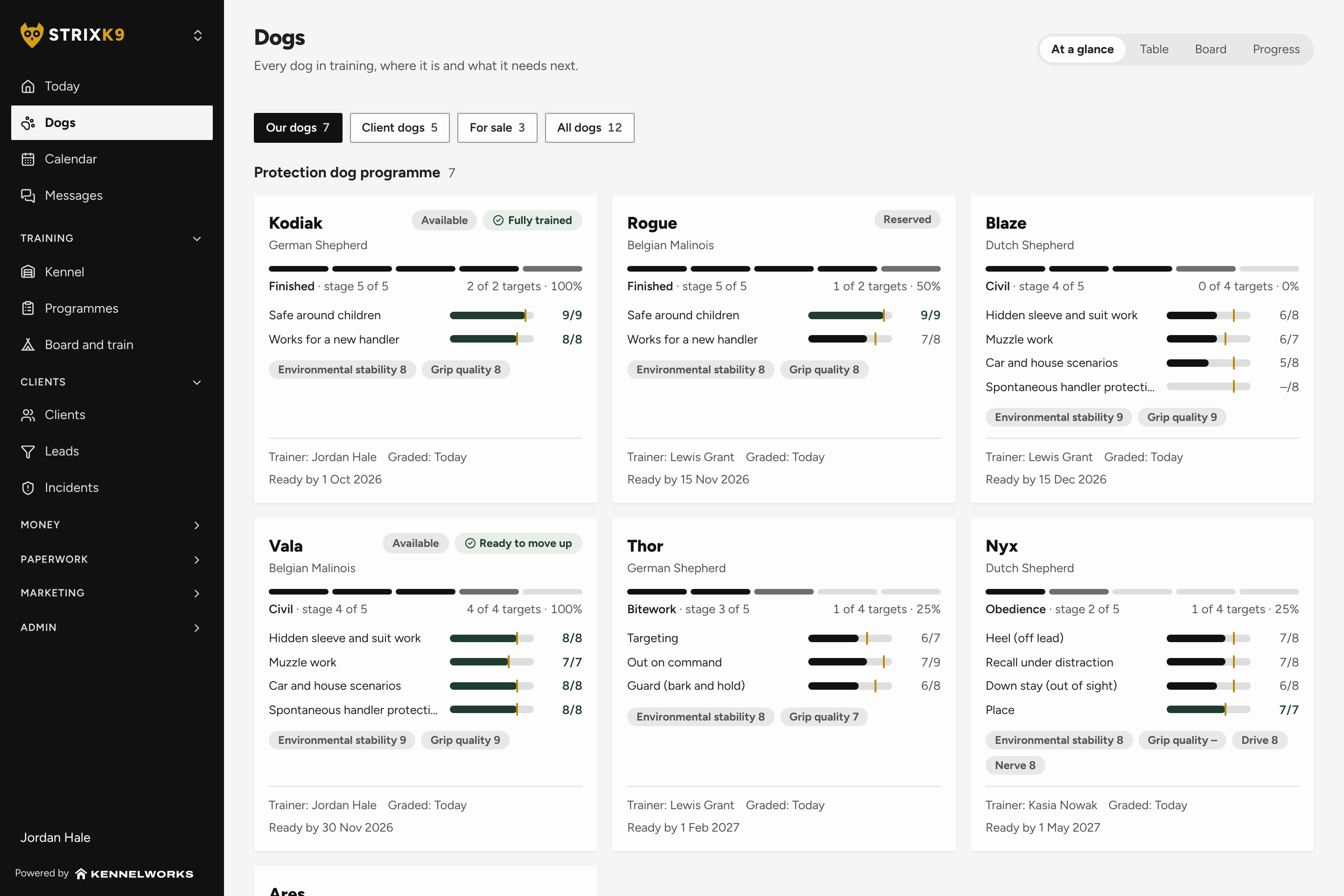Image resolution: width=1344 pixels, height=896 pixels.
Task: Click the Leads funnel icon
Action: tap(28, 451)
